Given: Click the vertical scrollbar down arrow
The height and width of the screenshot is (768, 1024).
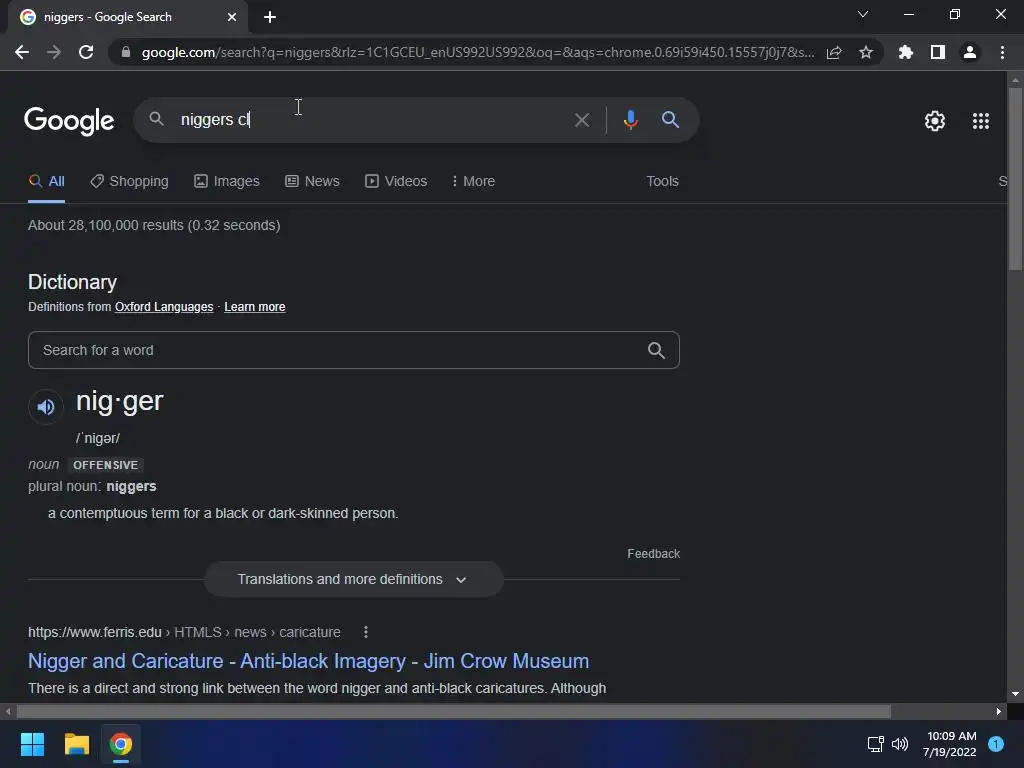Looking at the screenshot, I should [x=1015, y=694].
